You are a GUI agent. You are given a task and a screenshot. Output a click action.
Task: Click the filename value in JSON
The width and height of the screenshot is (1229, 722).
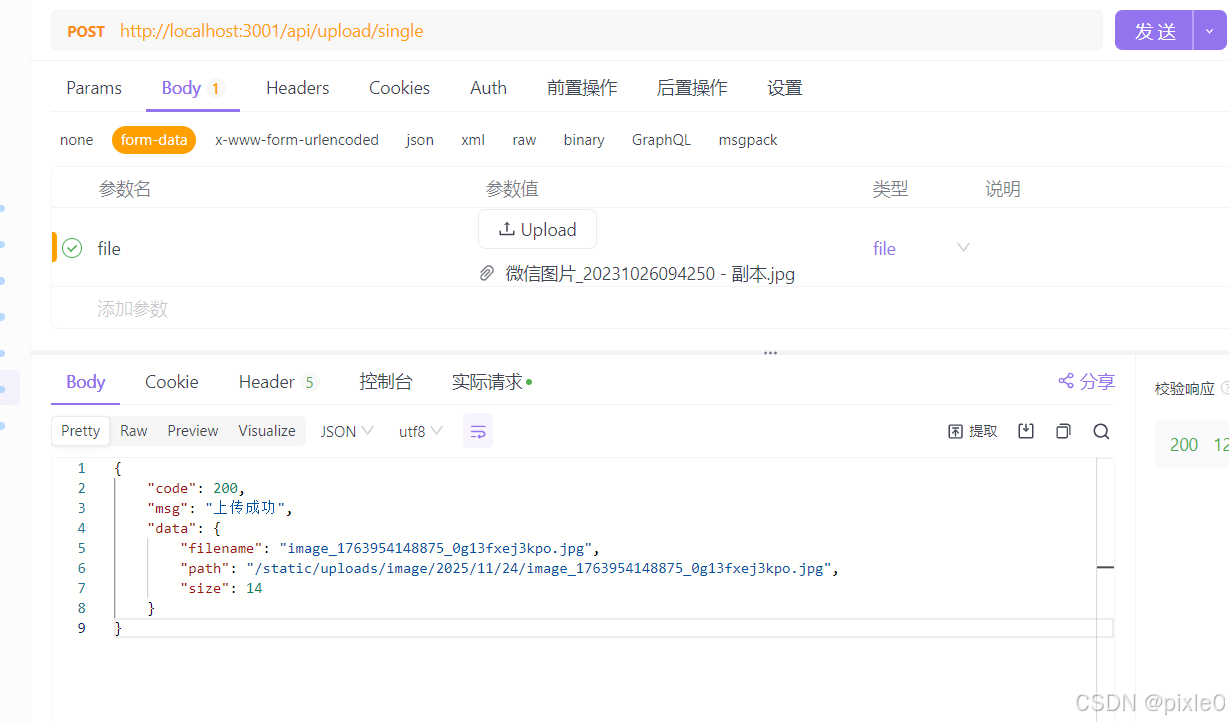[x=438, y=548]
